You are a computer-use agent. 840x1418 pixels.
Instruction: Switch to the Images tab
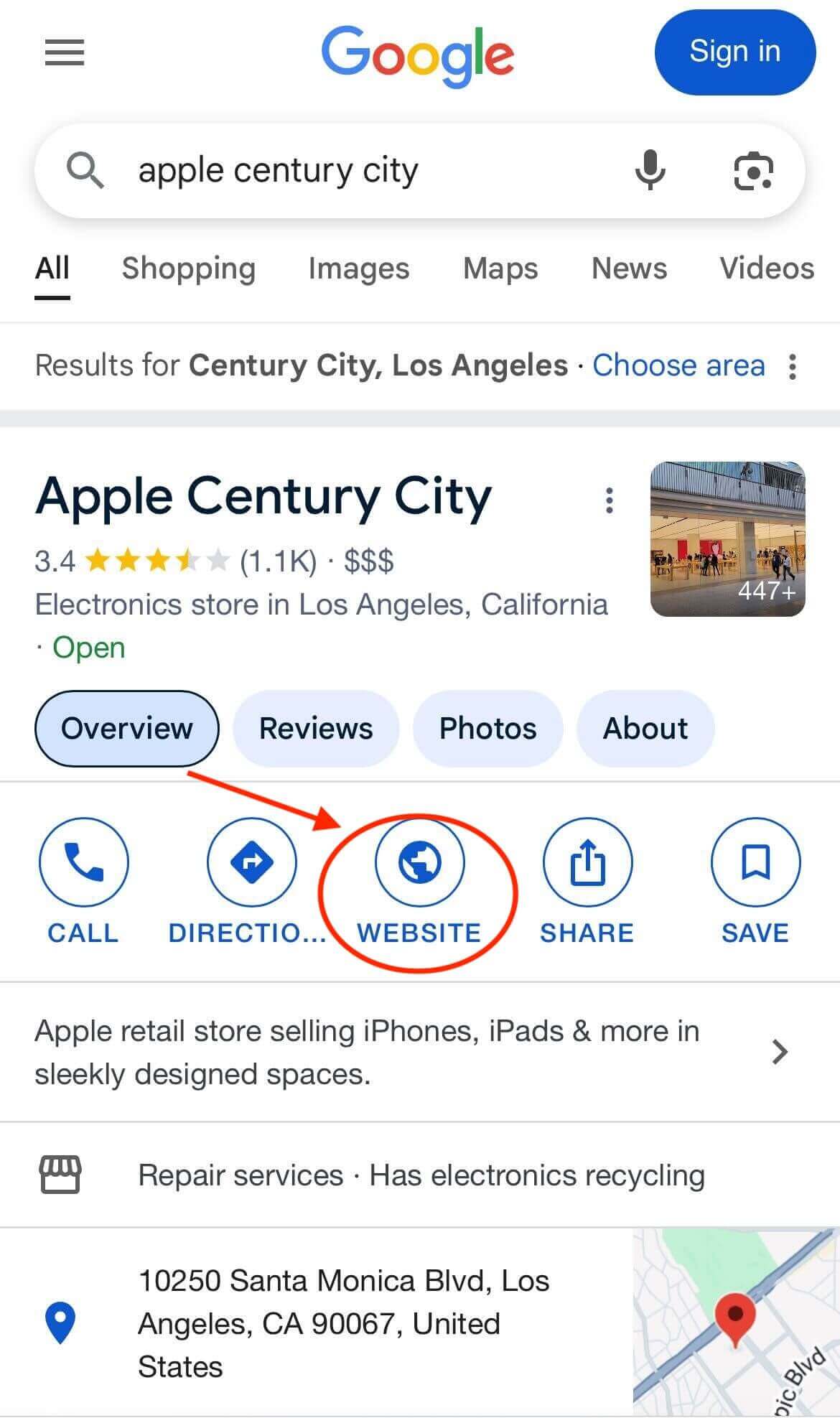(358, 269)
